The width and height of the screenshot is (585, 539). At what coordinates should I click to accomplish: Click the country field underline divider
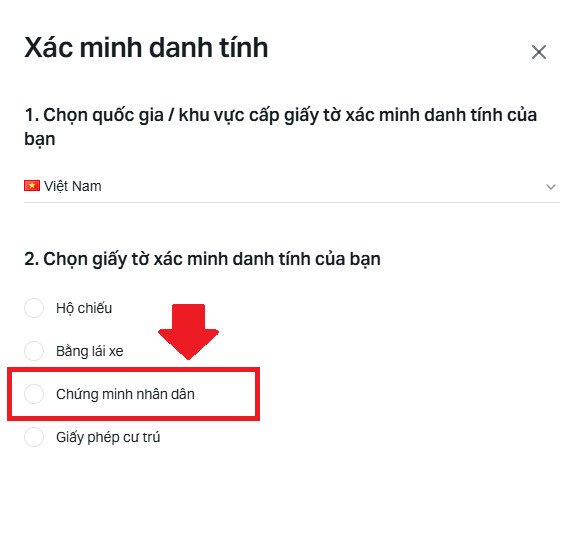(x=292, y=202)
